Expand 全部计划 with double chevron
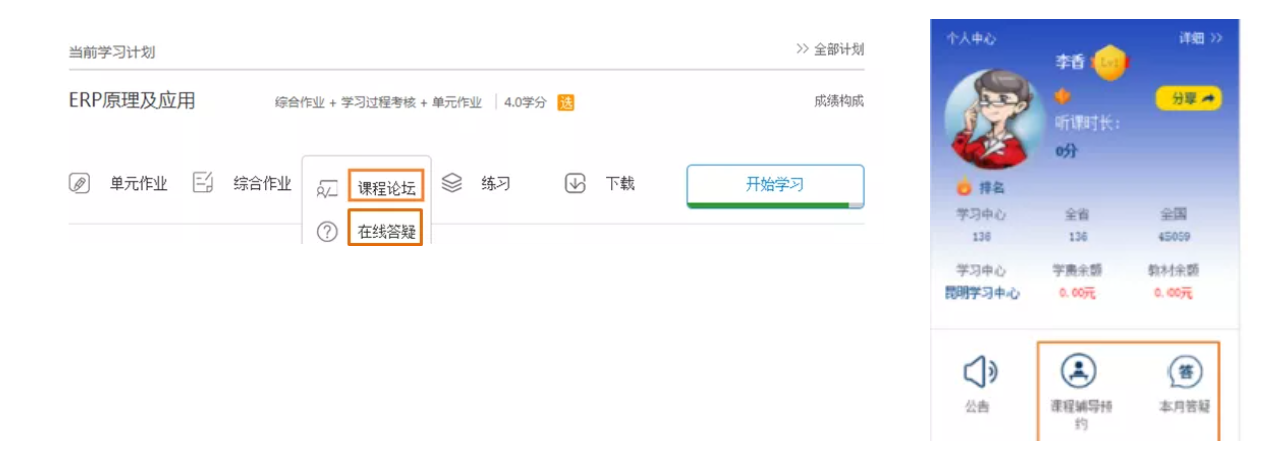Screen dimensions: 1262x462 point(830,49)
